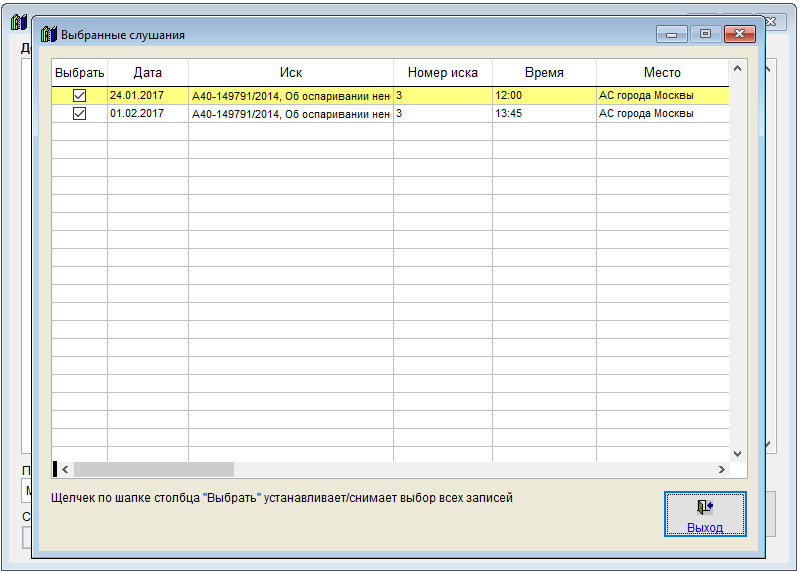This screenshot has height=571, width=801.
Task: Select the date cell 24.01.2017
Action: (148, 96)
